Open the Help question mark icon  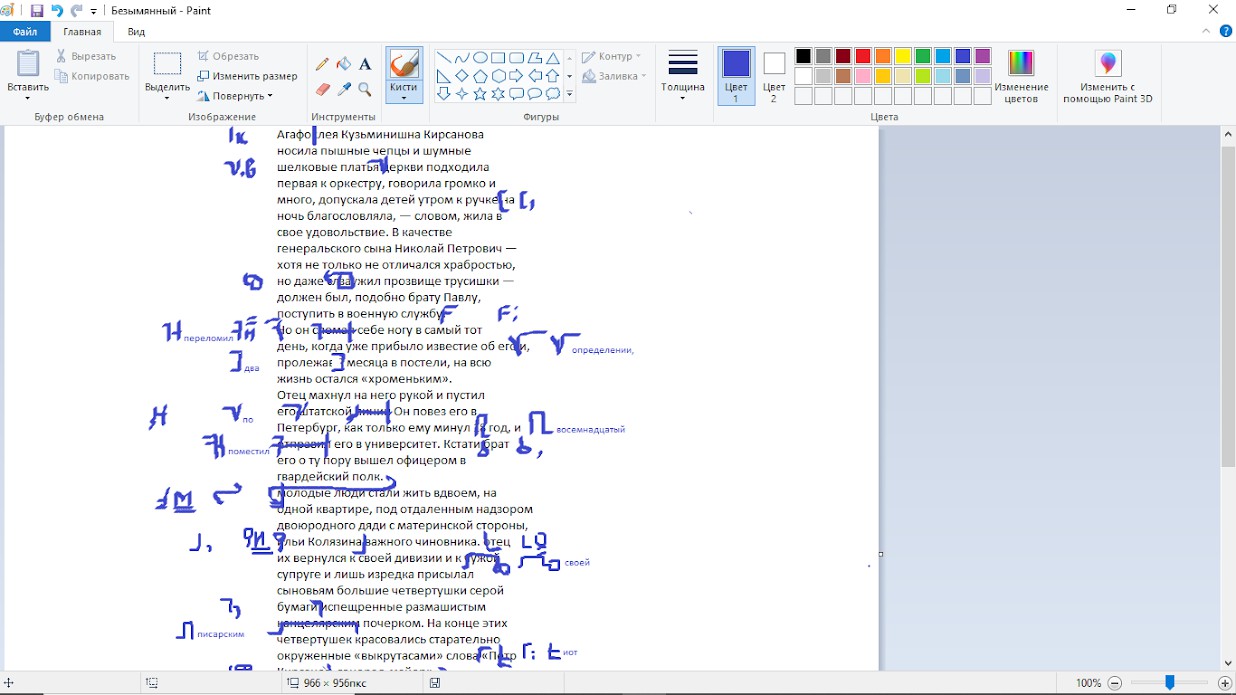pos(1225,32)
